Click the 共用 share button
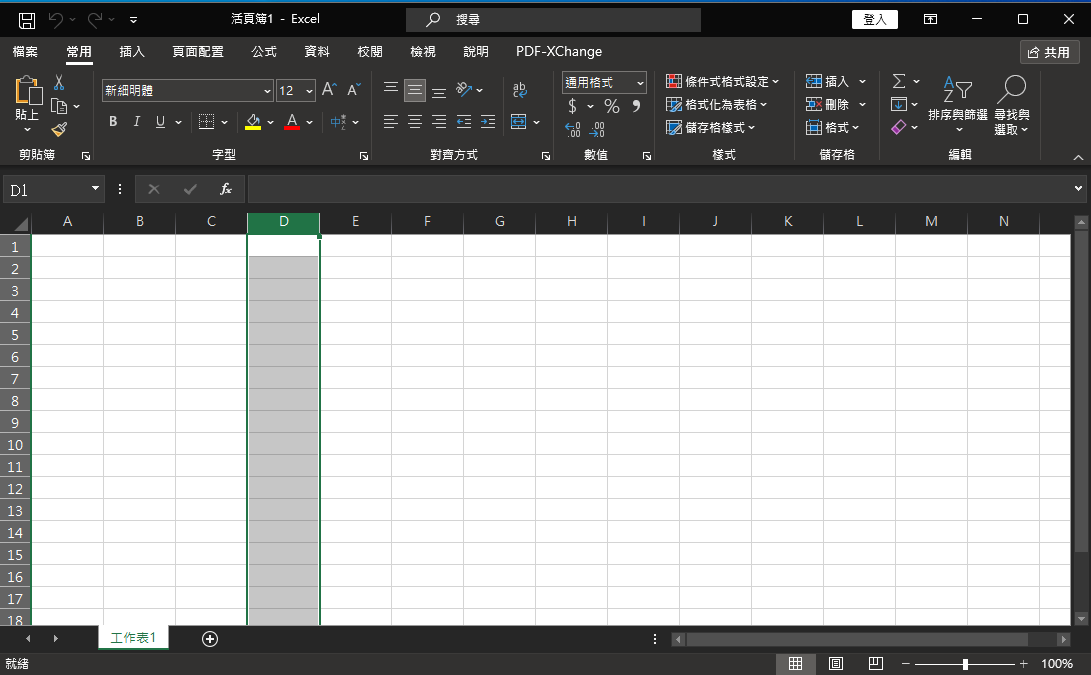1091x675 pixels. 1050,51
